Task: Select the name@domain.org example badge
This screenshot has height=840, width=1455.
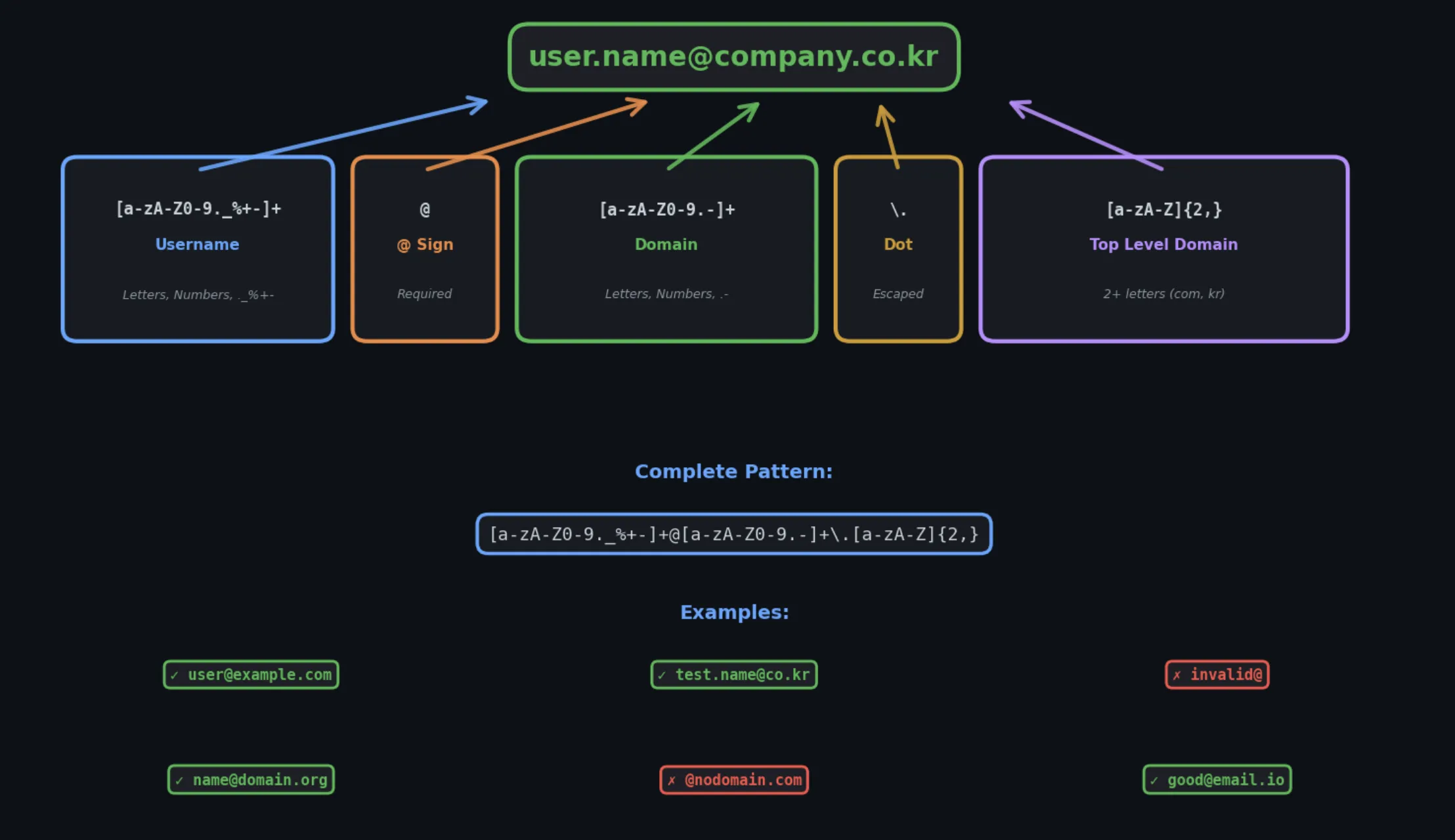Action: click(x=251, y=780)
